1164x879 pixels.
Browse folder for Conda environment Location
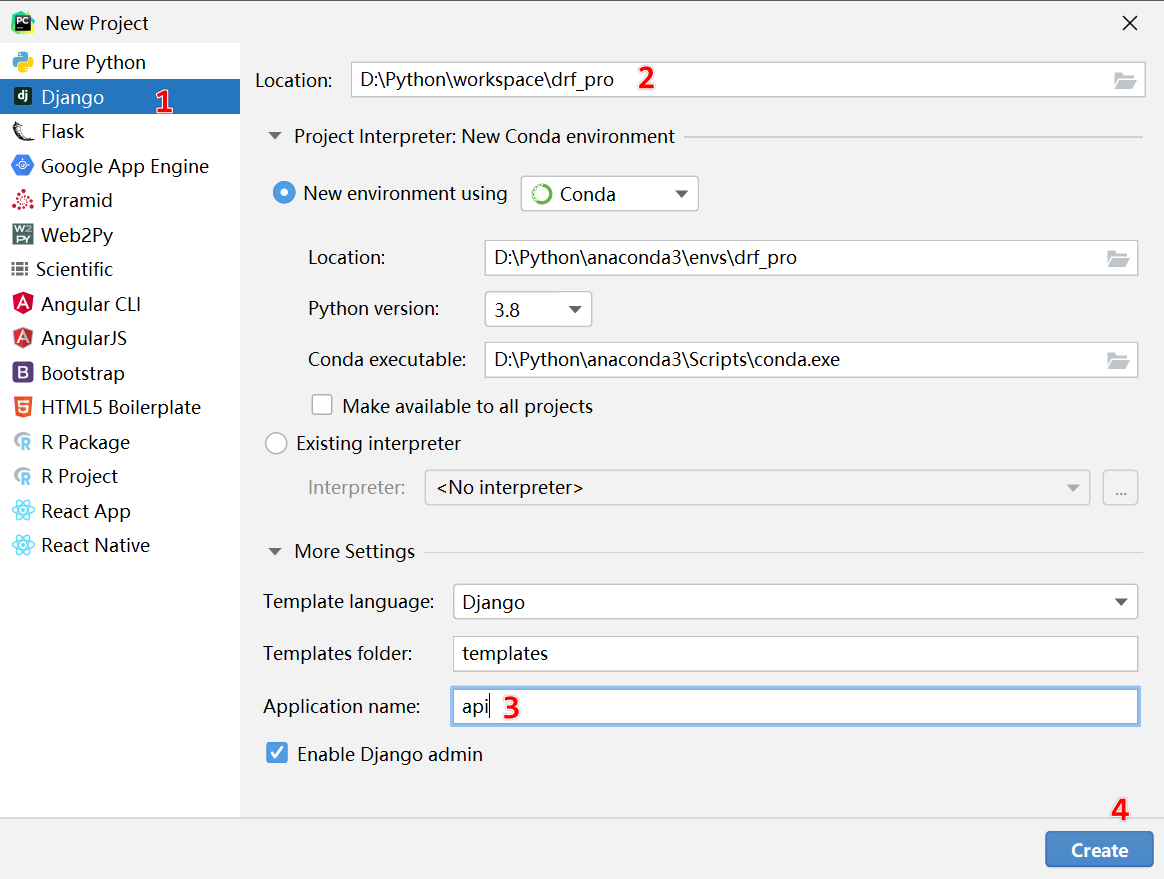1118,258
